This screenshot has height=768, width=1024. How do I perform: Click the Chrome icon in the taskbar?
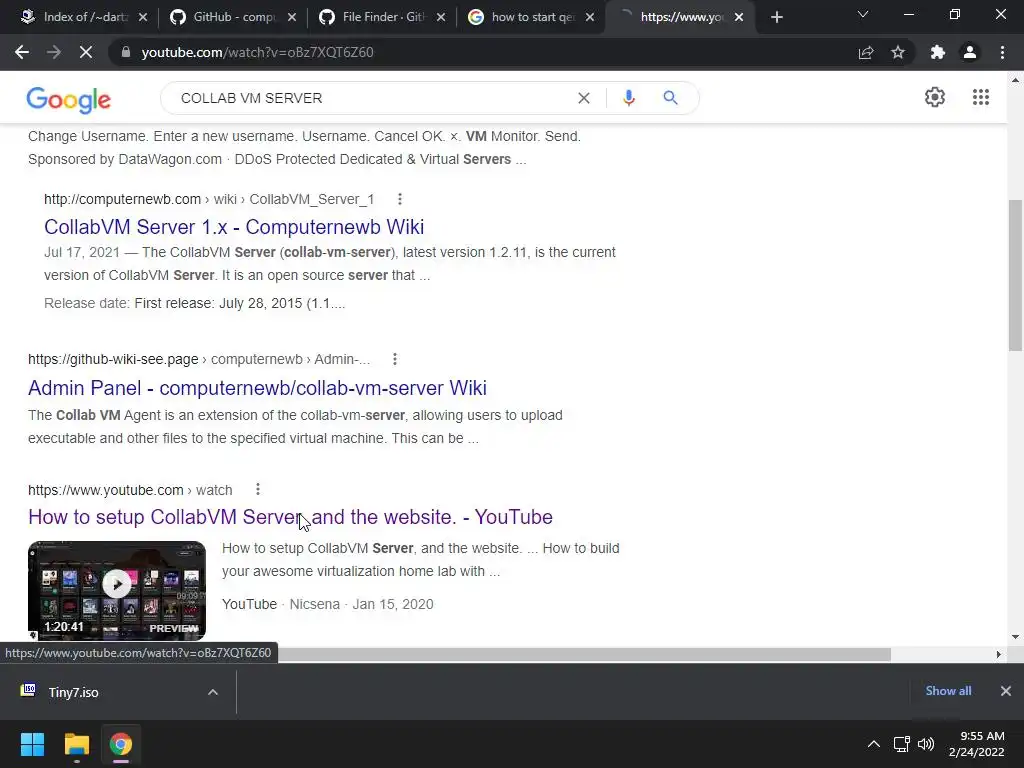coord(121,744)
